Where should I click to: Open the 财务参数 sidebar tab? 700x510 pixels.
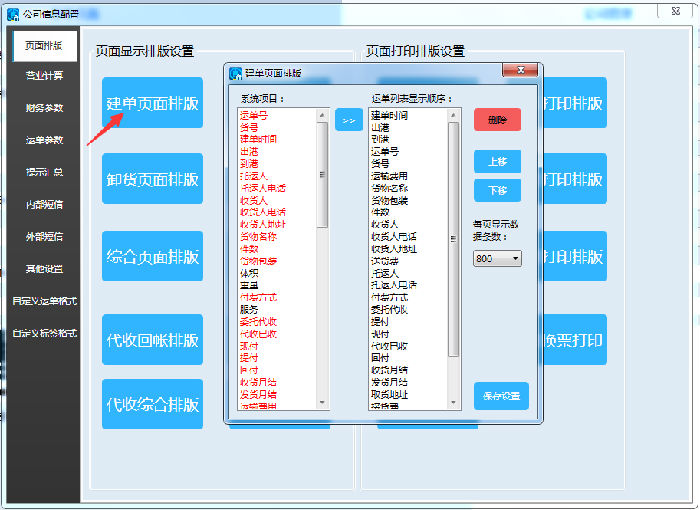(44, 108)
